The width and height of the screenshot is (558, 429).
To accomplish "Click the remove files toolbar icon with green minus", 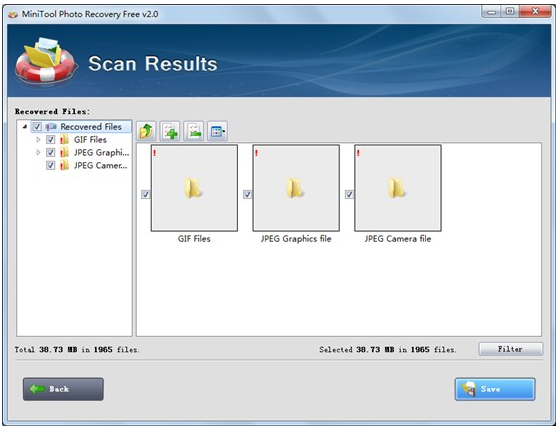I will [x=194, y=131].
